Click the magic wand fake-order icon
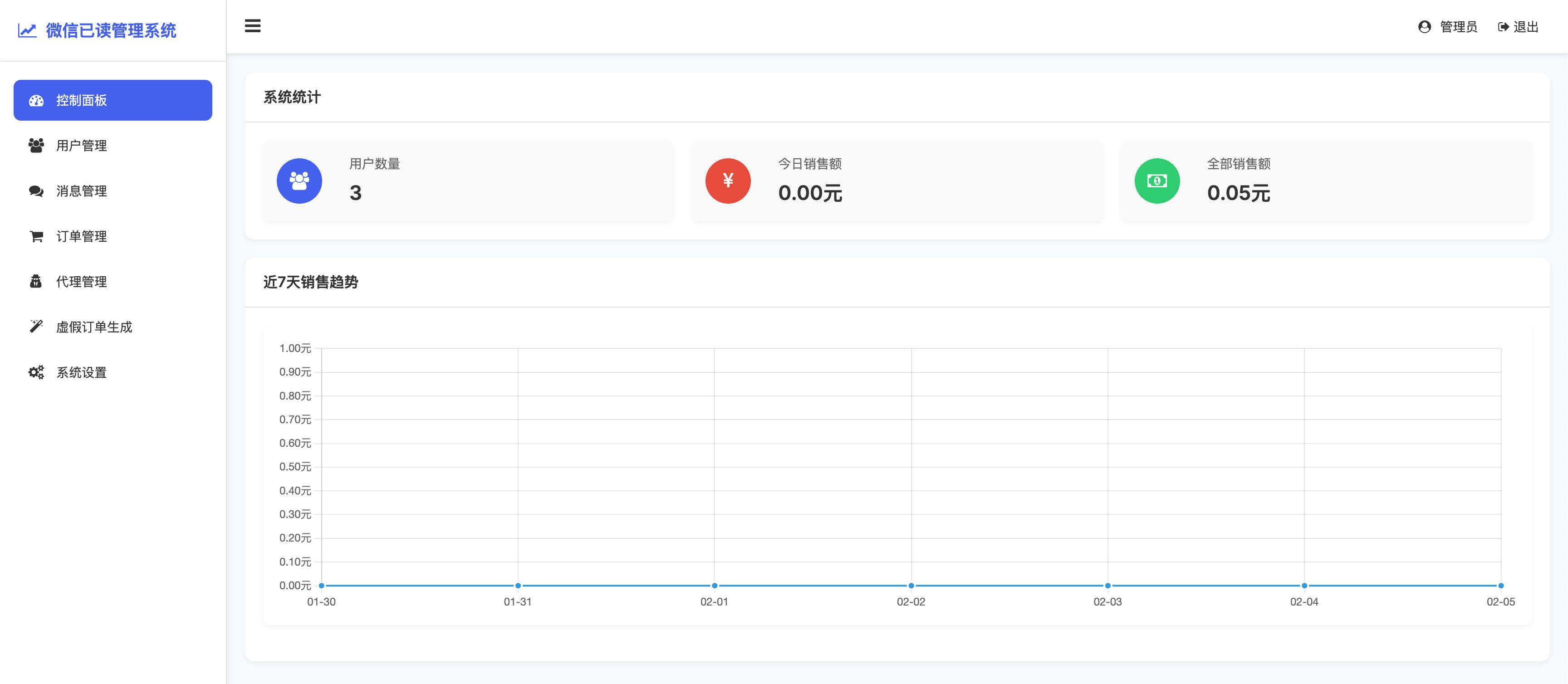 [36, 327]
